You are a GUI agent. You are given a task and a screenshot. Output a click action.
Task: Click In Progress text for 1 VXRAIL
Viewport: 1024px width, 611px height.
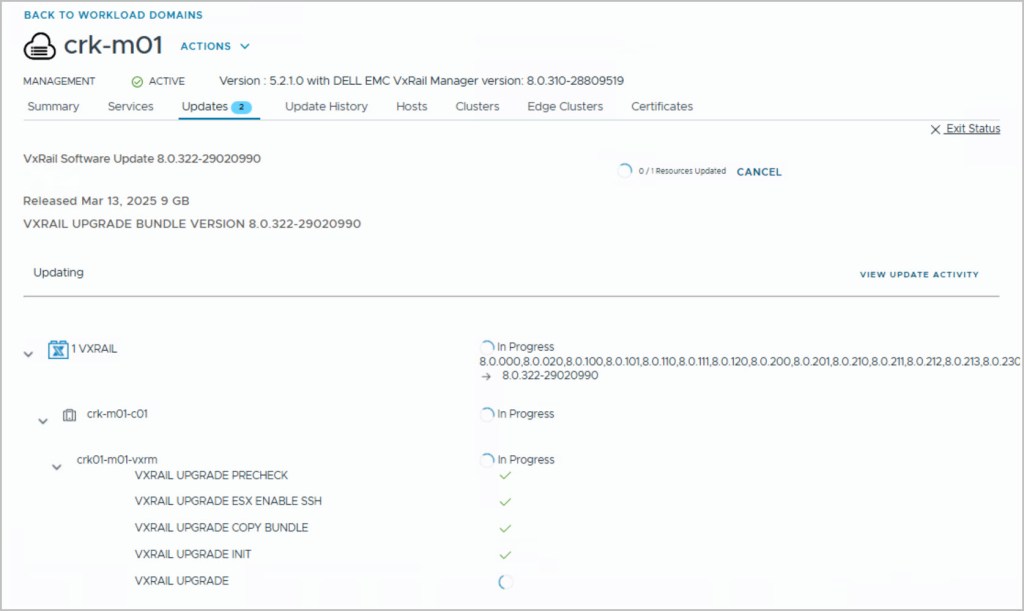(526, 347)
